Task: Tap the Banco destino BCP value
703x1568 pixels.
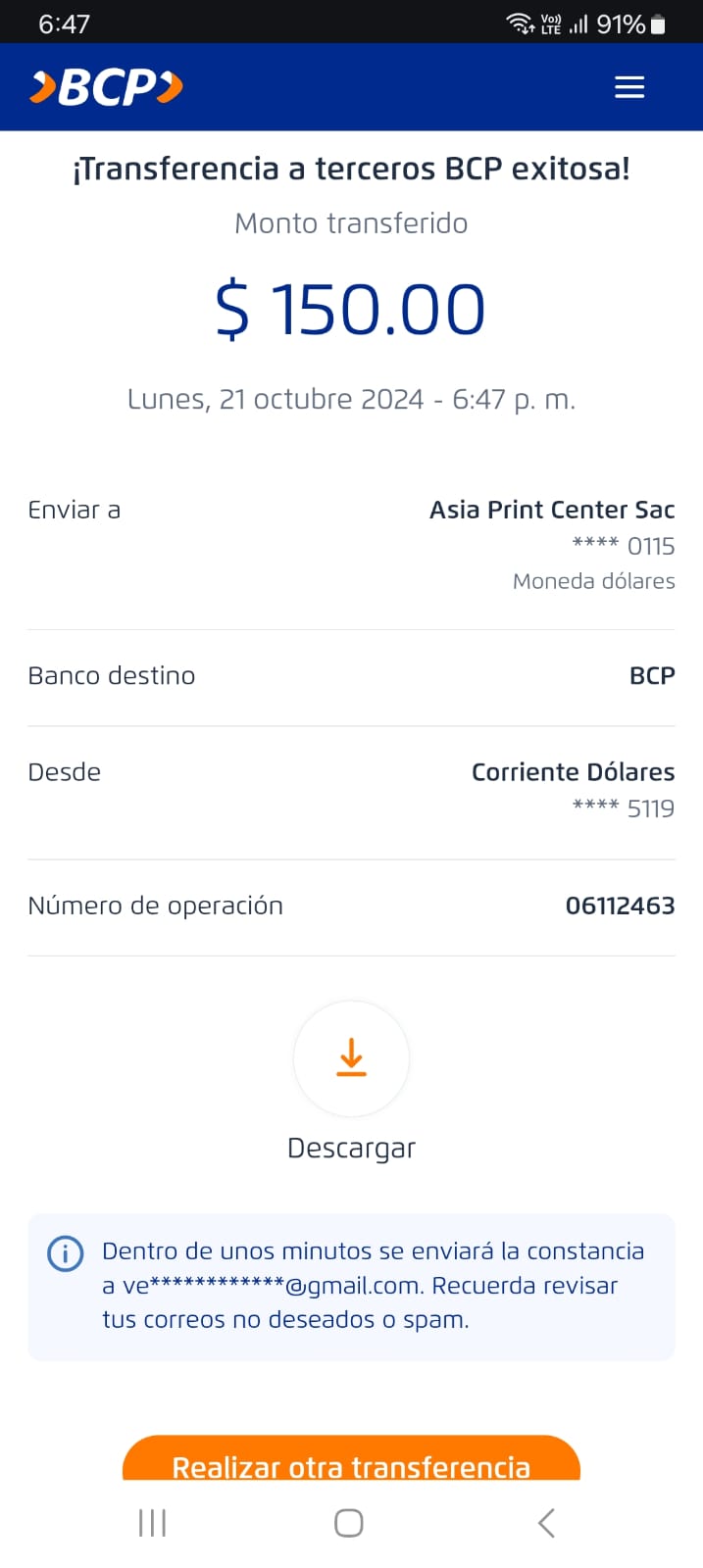Action: point(652,676)
